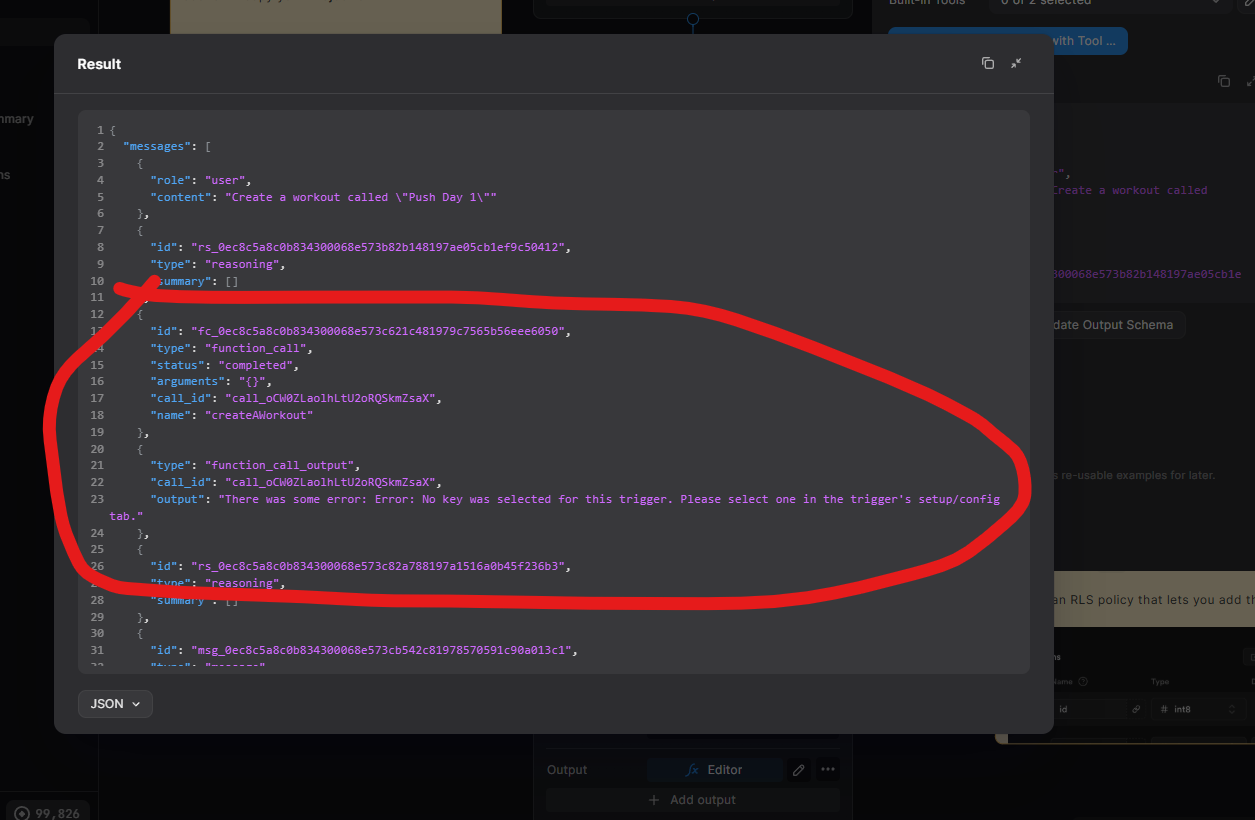This screenshot has height=820, width=1255.
Task: Copy the Result JSON with the copy icon
Action: pos(988,63)
